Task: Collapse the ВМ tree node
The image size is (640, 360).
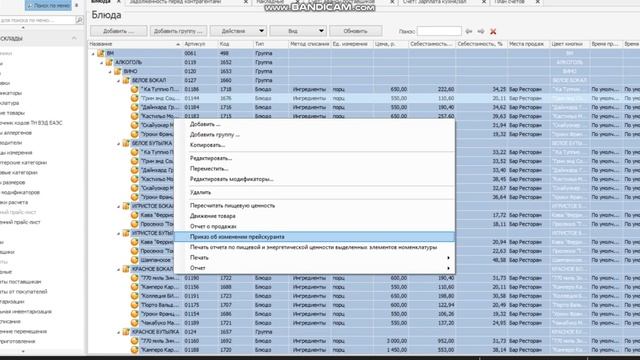Action: pyautogui.click(x=93, y=53)
